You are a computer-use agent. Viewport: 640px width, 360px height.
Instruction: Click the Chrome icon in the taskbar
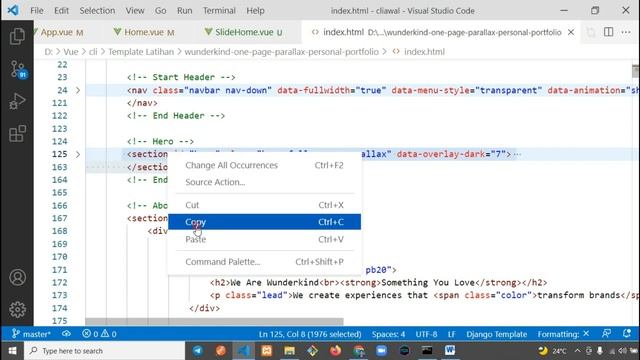click(x=359, y=351)
